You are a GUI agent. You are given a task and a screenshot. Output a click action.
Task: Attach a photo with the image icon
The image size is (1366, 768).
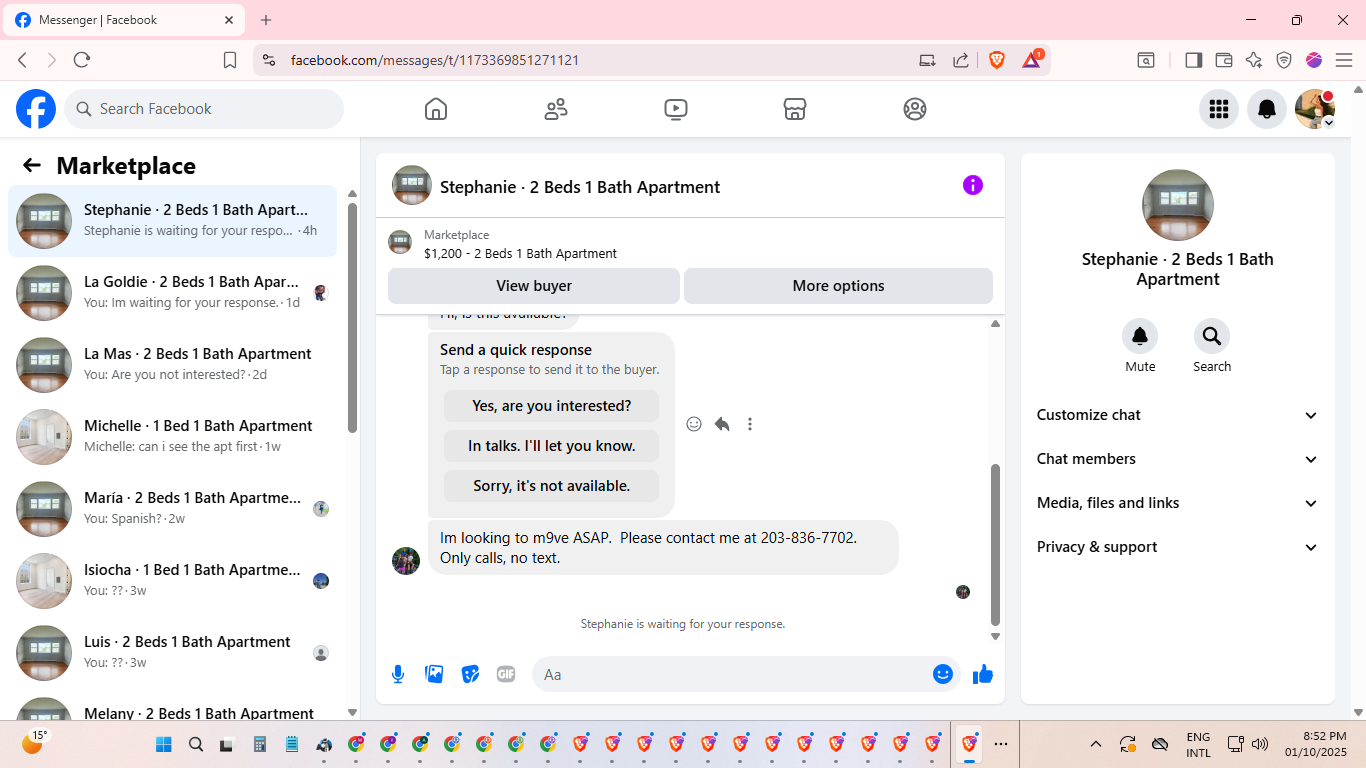tap(434, 674)
